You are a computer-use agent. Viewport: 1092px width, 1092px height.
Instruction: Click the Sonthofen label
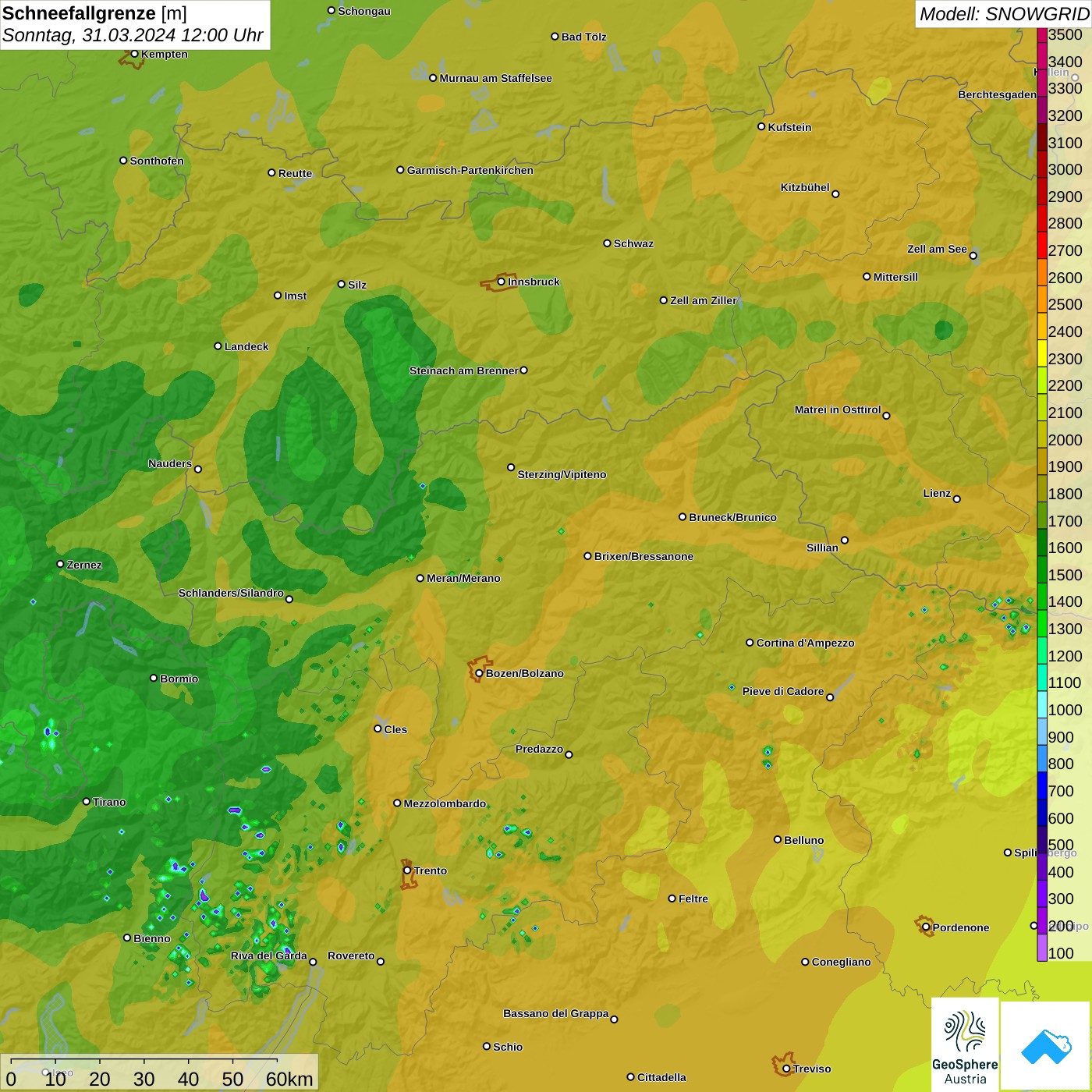[157, 161]
